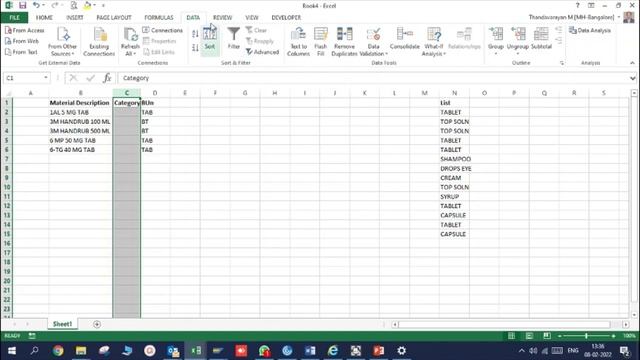The image size is (640, 360).
Task: Click the Consolidate icon
Action: [404, 38]
